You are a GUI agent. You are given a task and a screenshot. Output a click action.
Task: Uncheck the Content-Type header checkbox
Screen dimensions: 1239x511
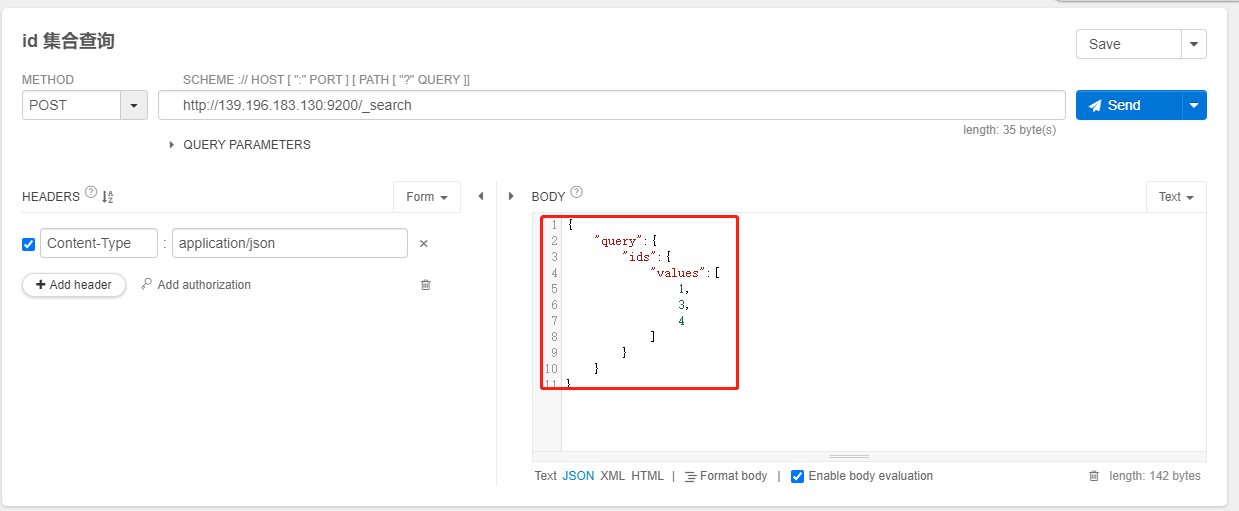(28, 244)
